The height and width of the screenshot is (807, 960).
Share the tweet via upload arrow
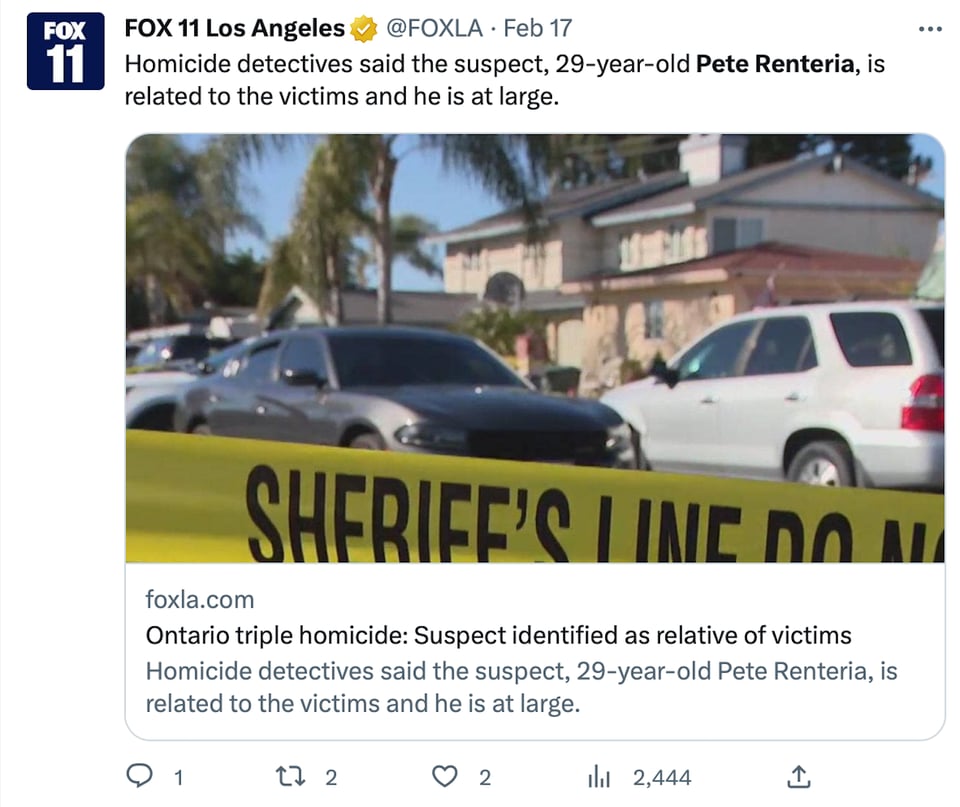[798, 776]
